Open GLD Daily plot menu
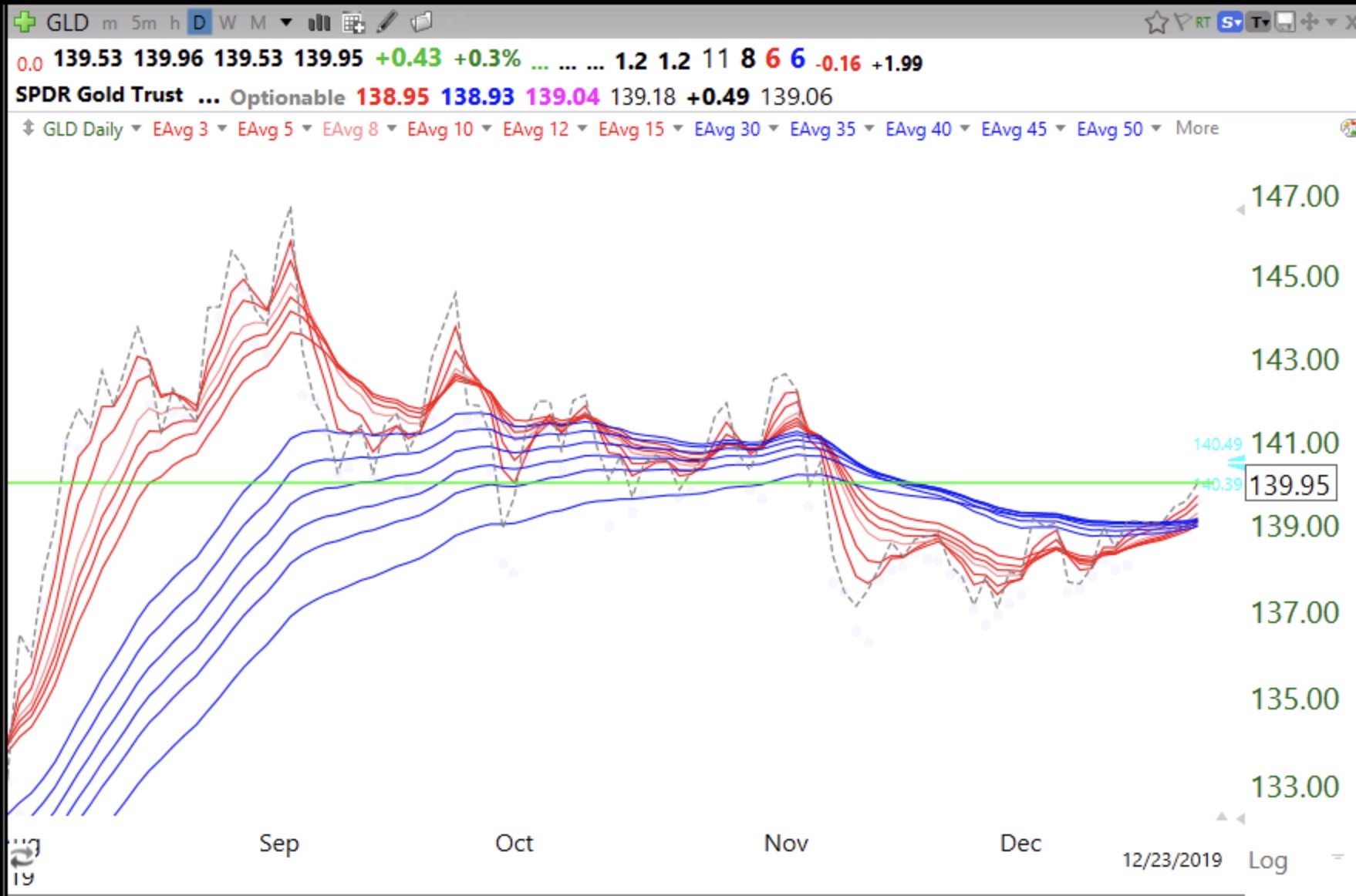The image size is (1356, 896). (x=137, y=128)
